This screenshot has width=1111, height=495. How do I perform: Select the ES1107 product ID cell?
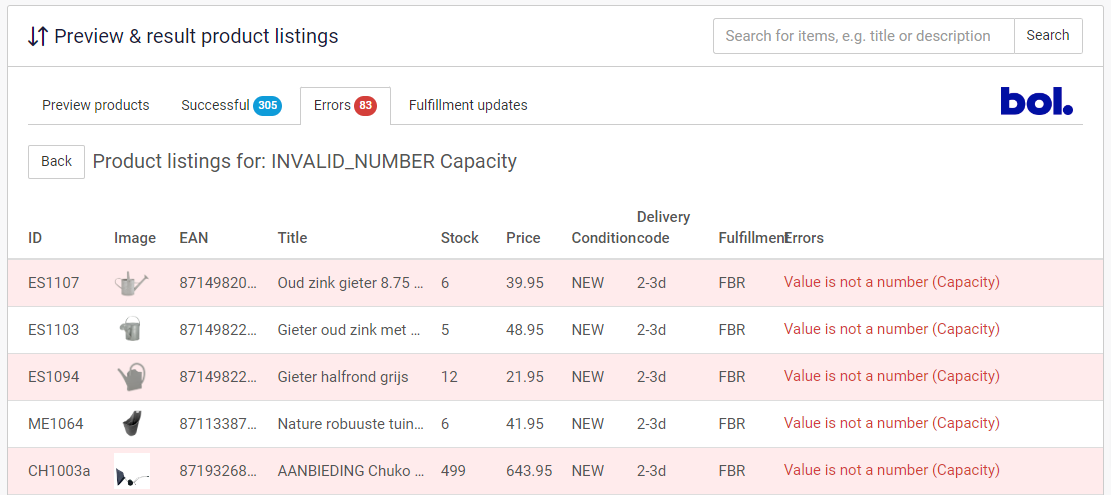coord(54,283)
